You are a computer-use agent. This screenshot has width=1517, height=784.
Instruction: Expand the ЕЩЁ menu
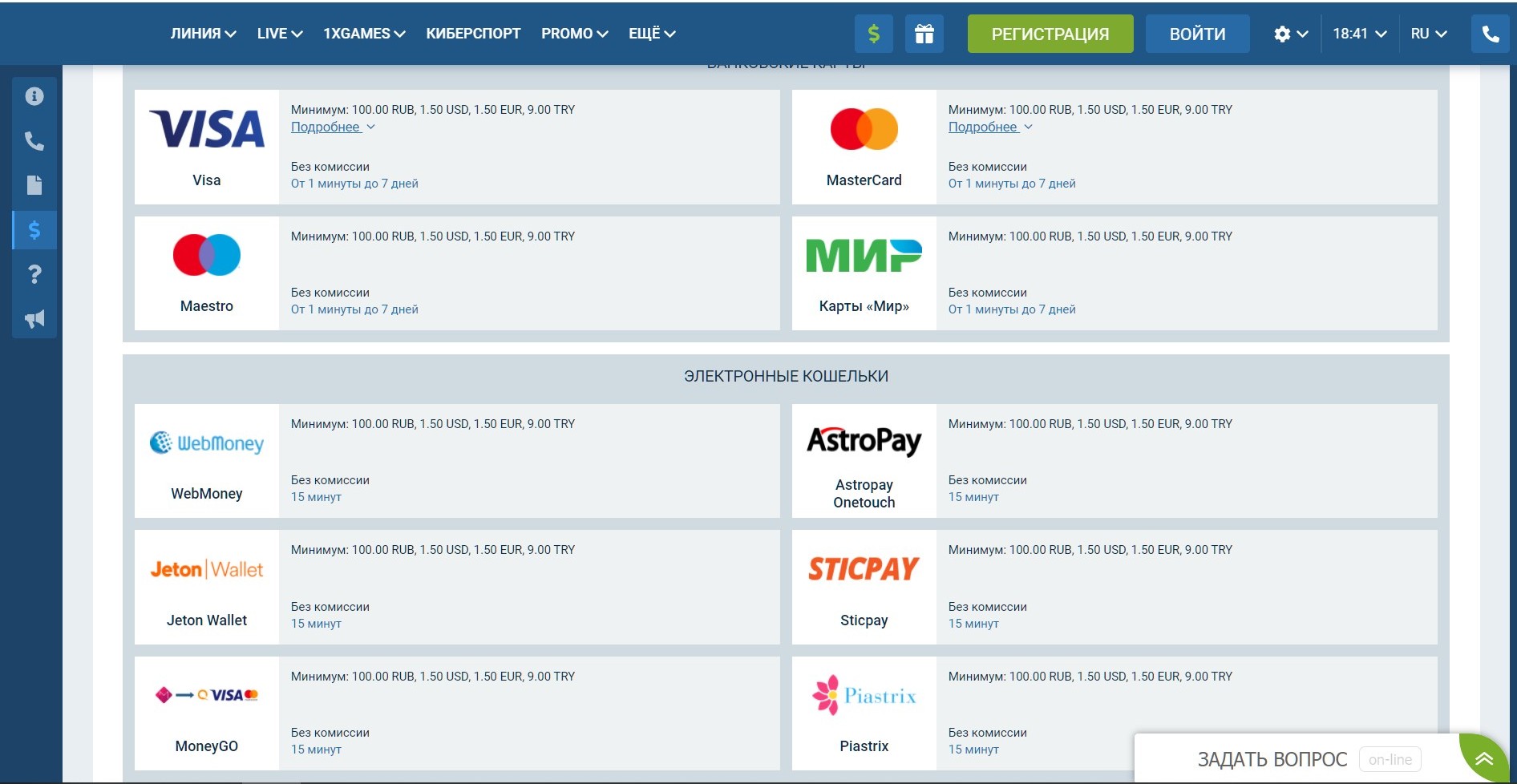pyautogui.click(x=652, y=34)
